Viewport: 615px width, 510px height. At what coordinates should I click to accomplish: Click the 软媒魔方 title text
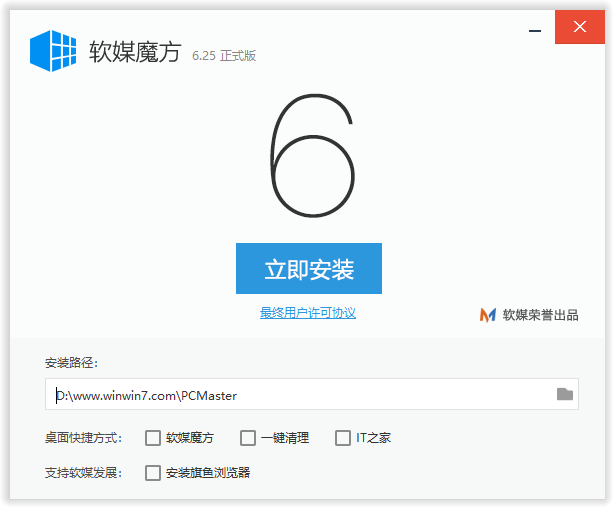tap(135, 52)
